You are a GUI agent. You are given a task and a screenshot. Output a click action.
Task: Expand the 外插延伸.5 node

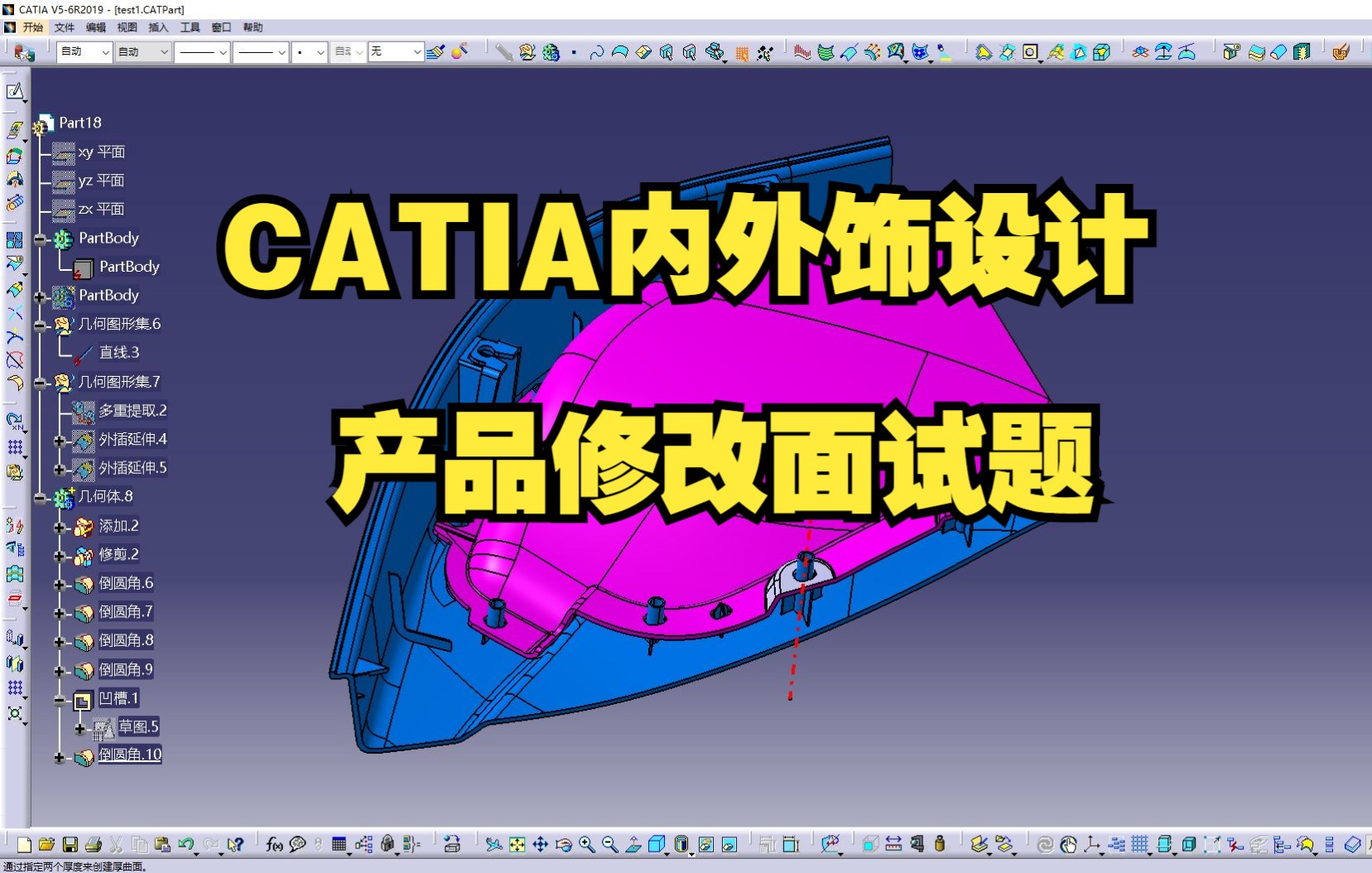[x=60, y=470]
